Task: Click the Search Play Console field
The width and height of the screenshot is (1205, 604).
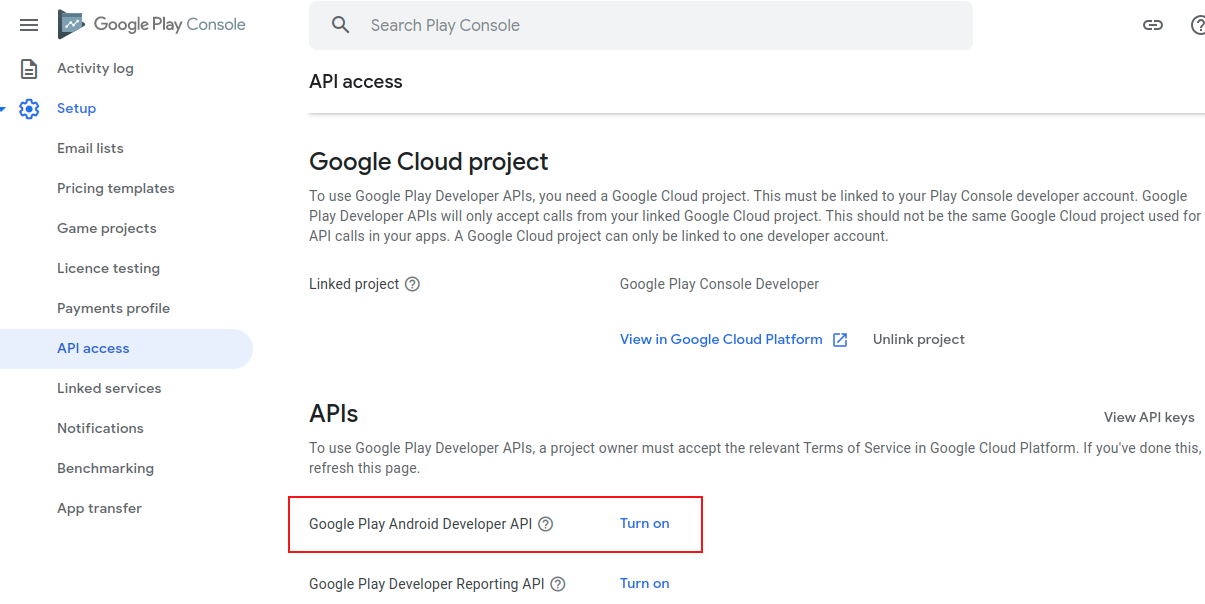Action: [x=640, y=25]
